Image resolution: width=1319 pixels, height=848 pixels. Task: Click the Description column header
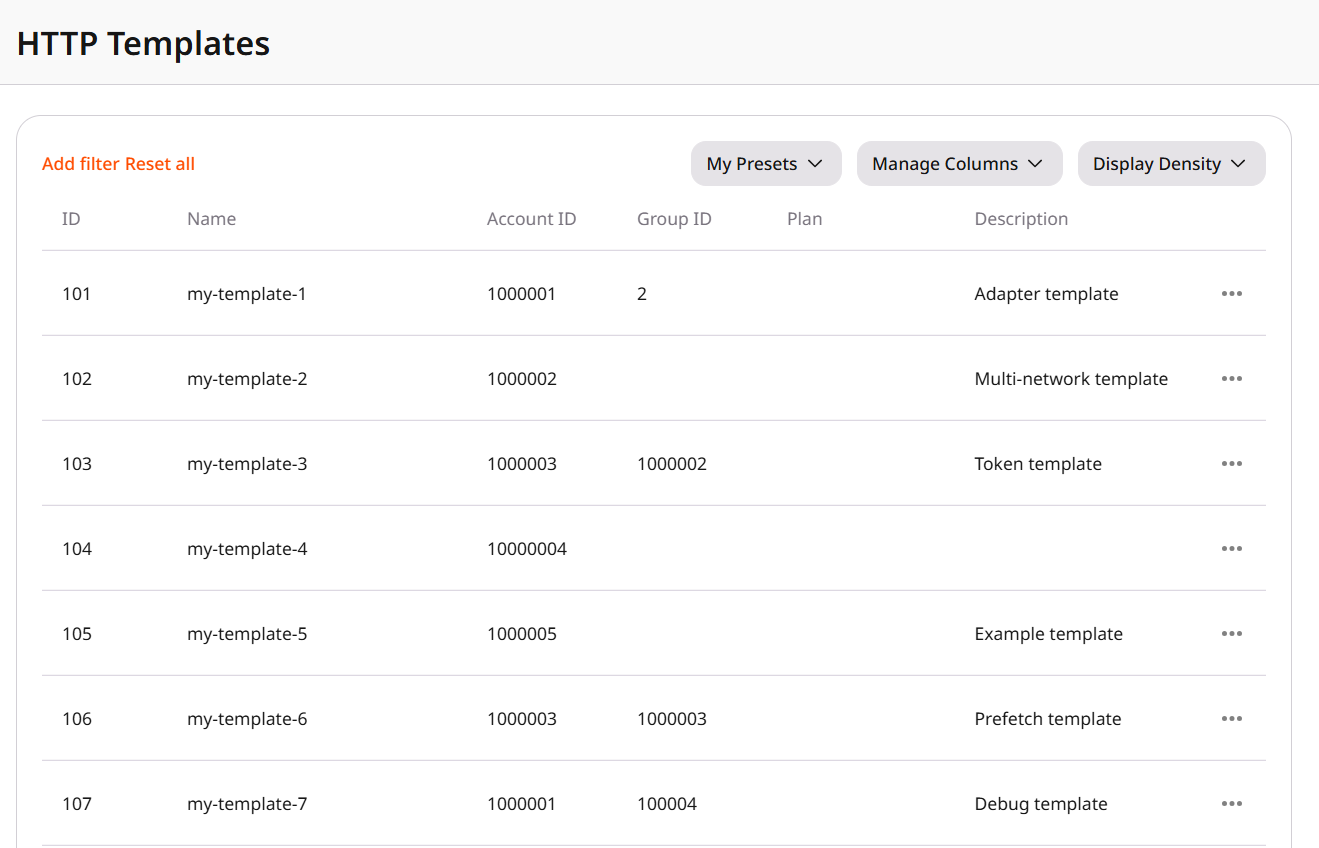1021,219
